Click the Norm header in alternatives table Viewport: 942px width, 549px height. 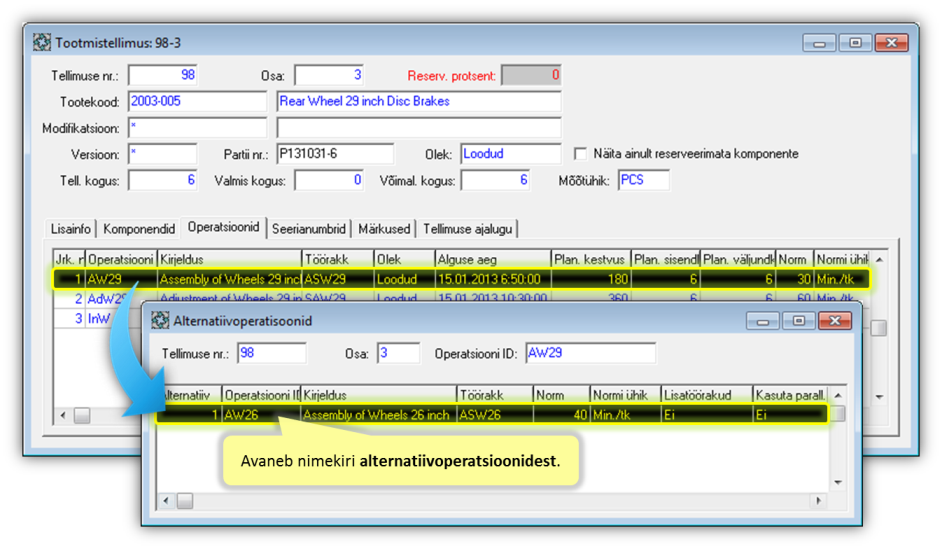561,395
